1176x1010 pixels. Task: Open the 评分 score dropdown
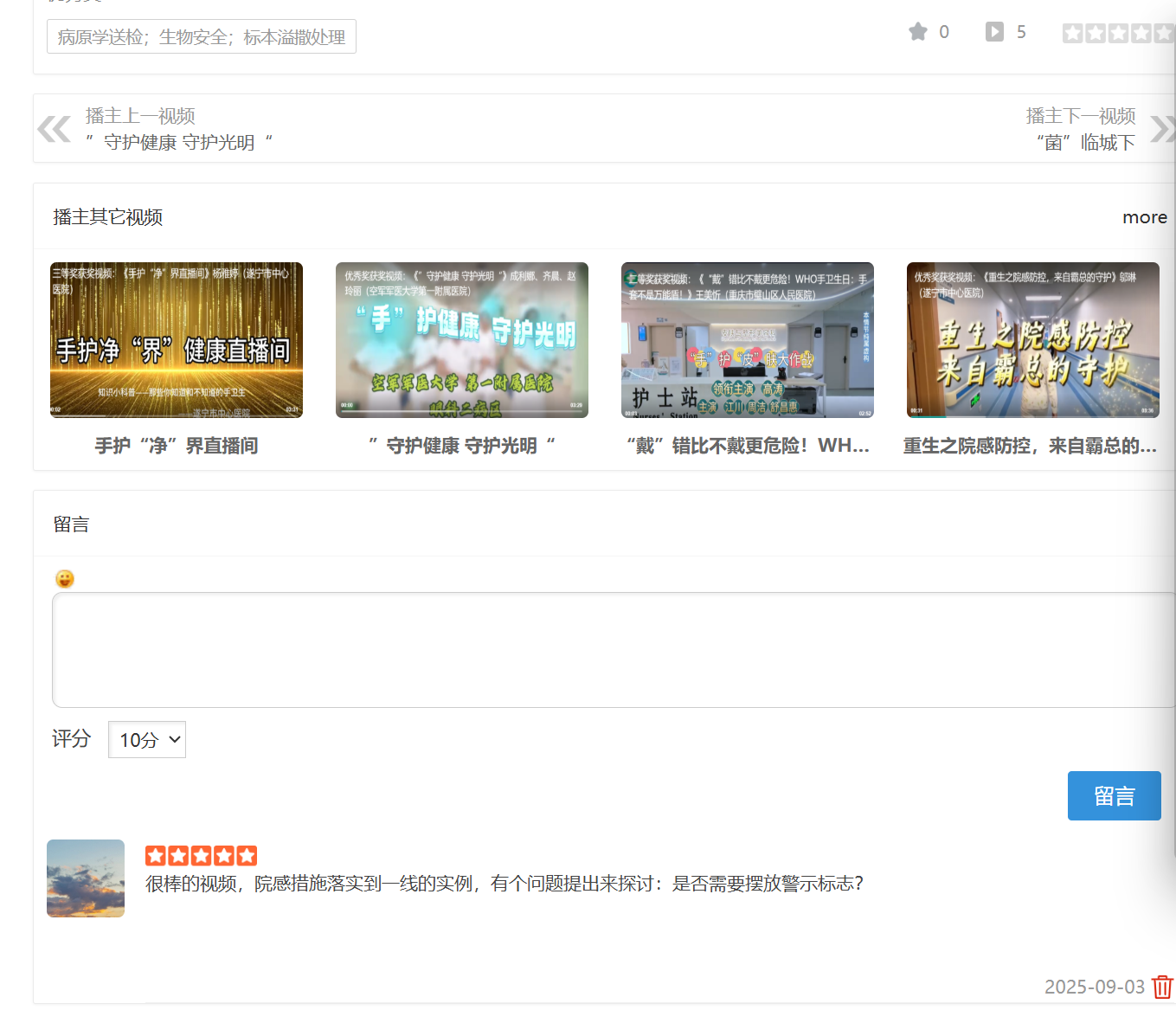pos(147,740)
